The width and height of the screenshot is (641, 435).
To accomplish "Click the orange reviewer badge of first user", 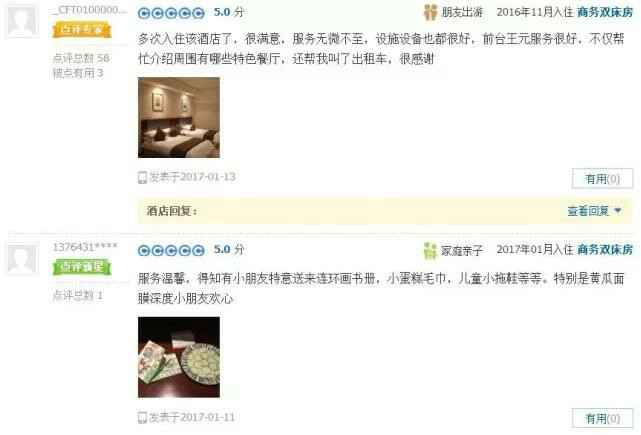I will pos(82,30).
